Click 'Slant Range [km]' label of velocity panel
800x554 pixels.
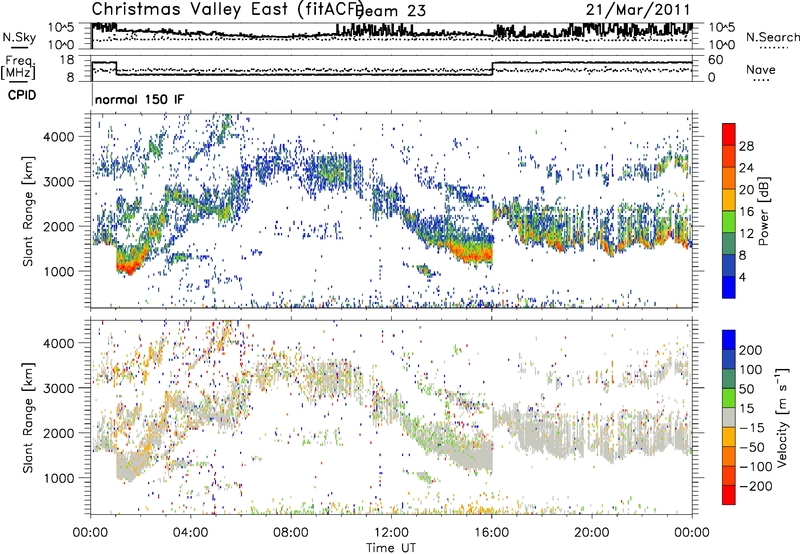click(28, 417)
